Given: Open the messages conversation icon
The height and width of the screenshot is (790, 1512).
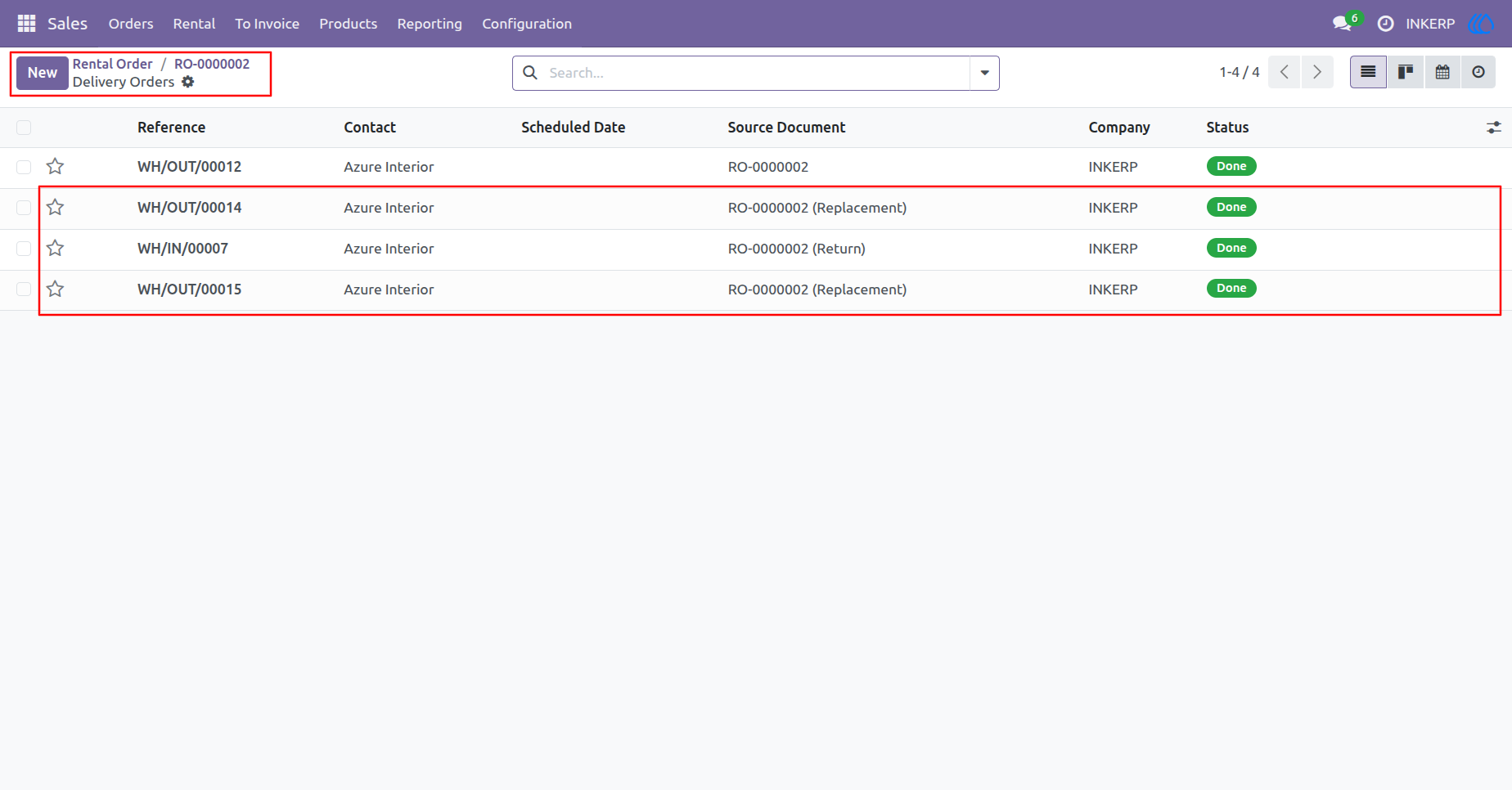Looking at the screenshot, I should pyautogui.click(x=1342, y=24).
